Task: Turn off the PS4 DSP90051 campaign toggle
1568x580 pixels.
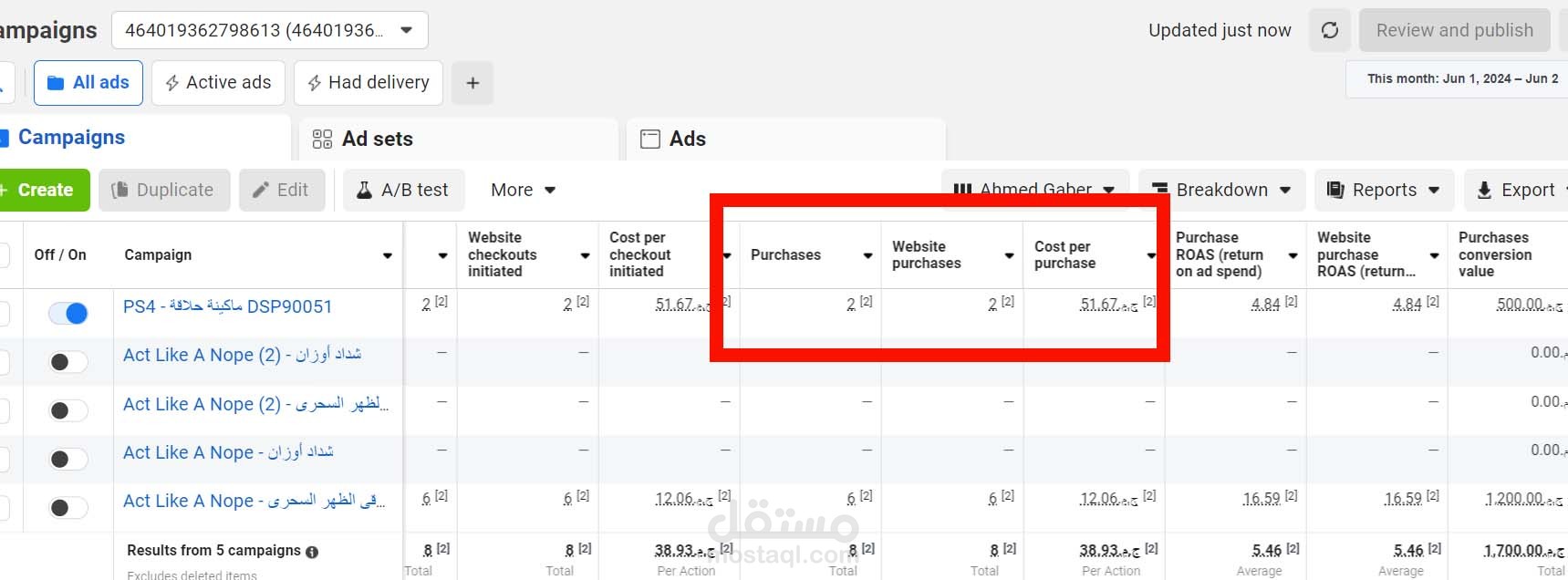Action: 68,314
